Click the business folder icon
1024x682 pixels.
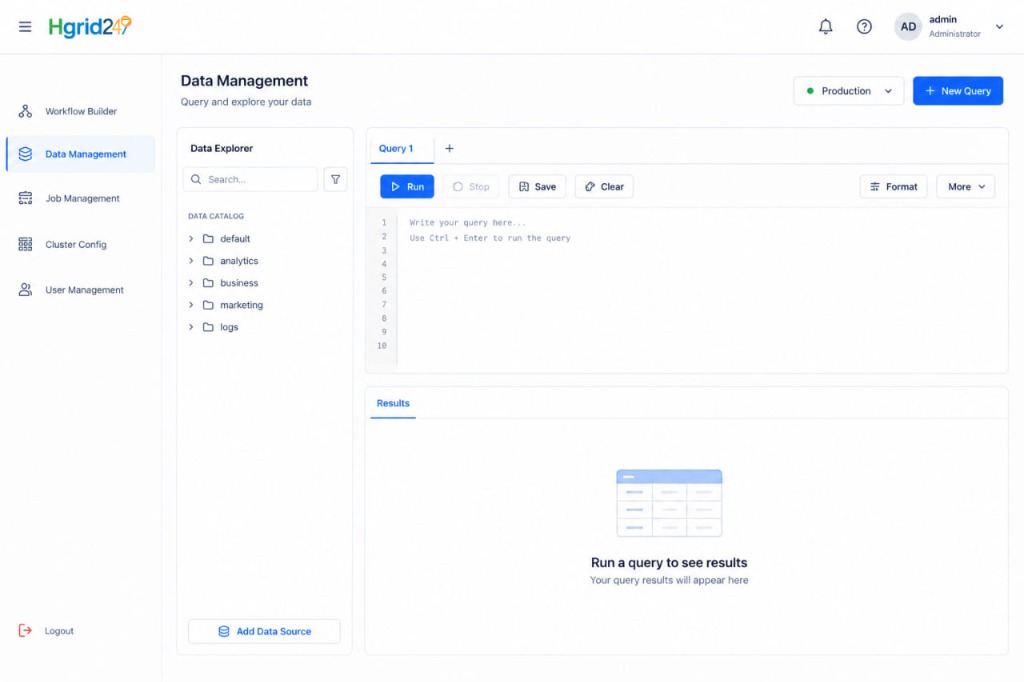pyautogui.click(x=208, y=283)
